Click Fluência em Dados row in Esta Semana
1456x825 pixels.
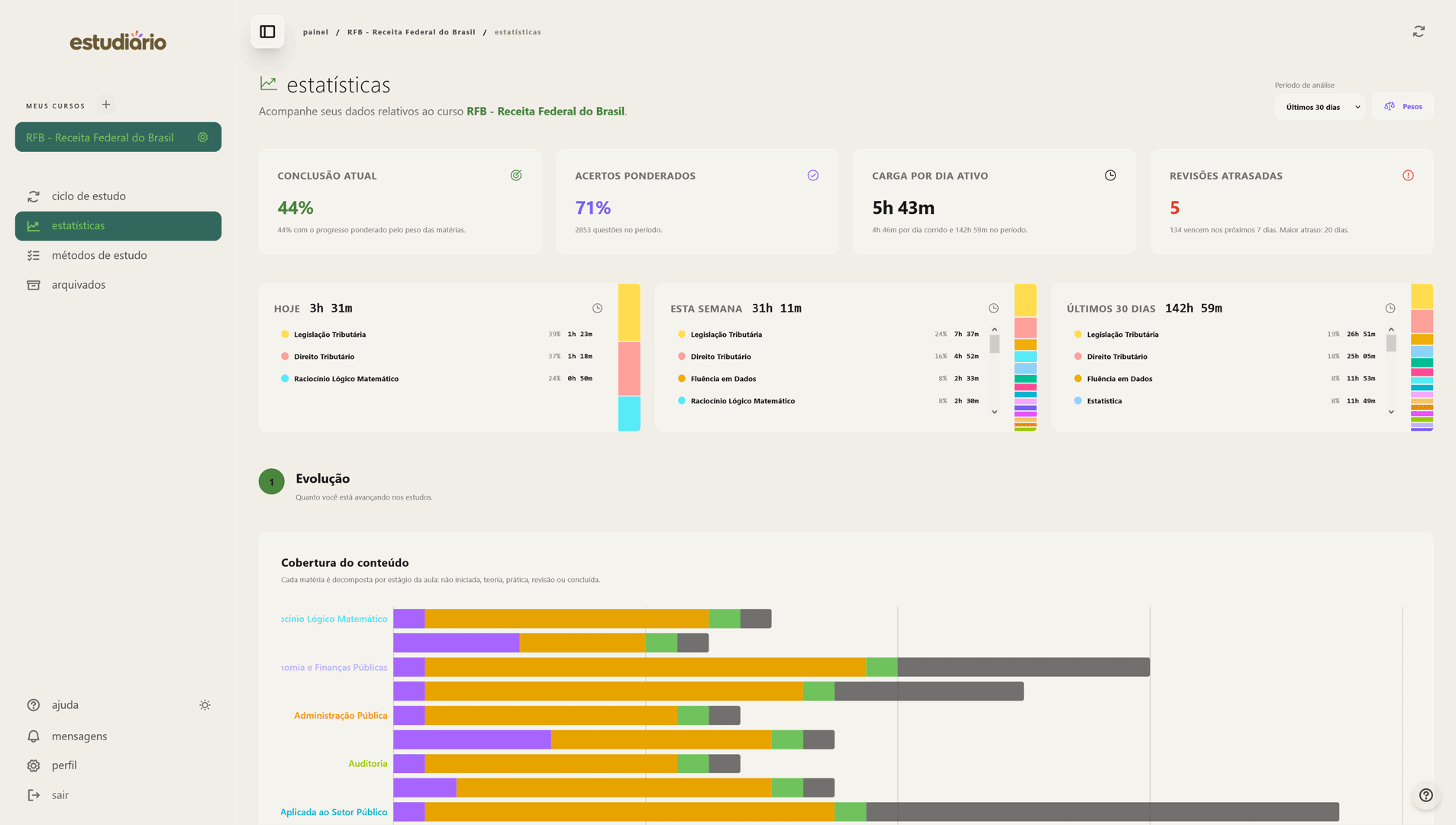(828, 379)
